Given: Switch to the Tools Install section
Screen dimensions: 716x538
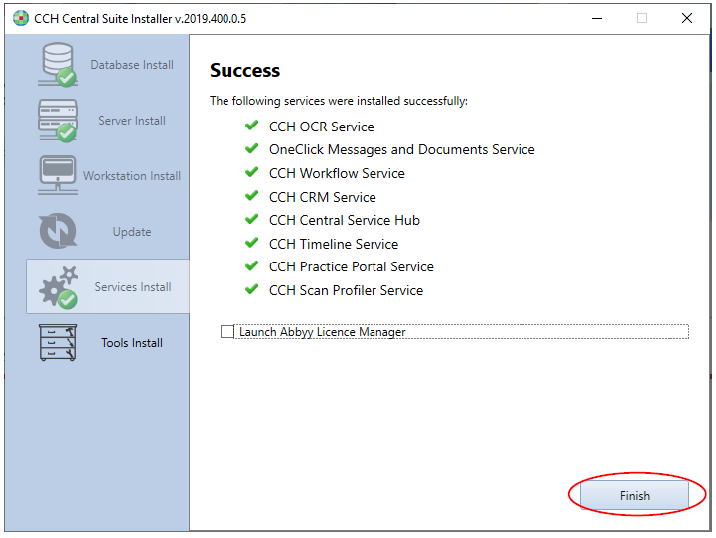Looking at the screenshot, I should tap(132, 343).
